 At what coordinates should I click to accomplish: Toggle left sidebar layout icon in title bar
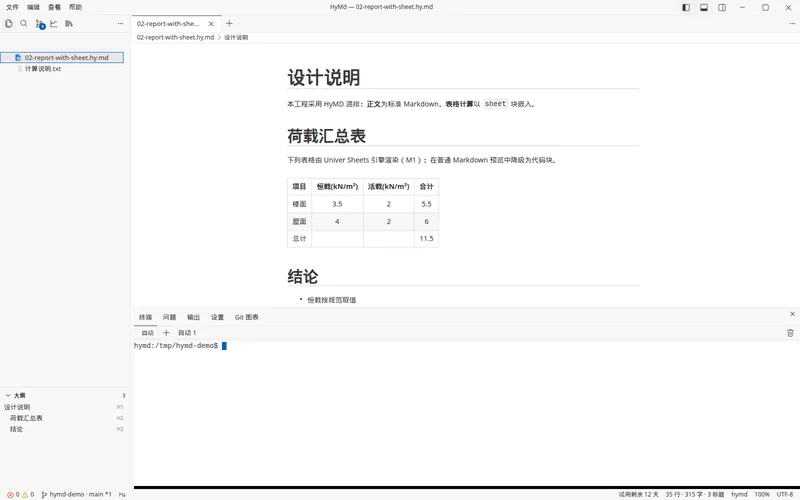pos(686,7)
